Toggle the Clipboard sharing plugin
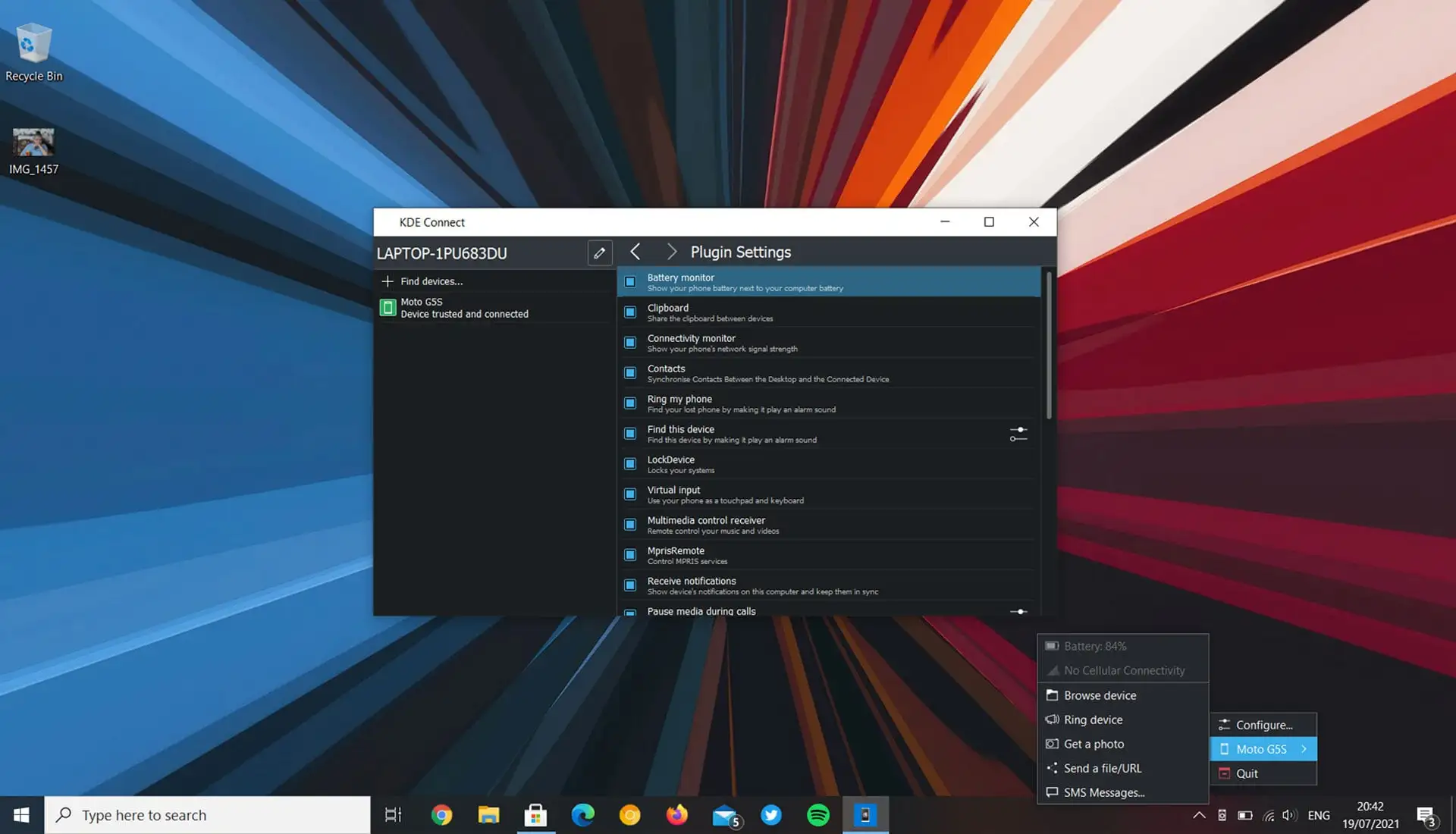1456x834 pixels. point(630,312)
